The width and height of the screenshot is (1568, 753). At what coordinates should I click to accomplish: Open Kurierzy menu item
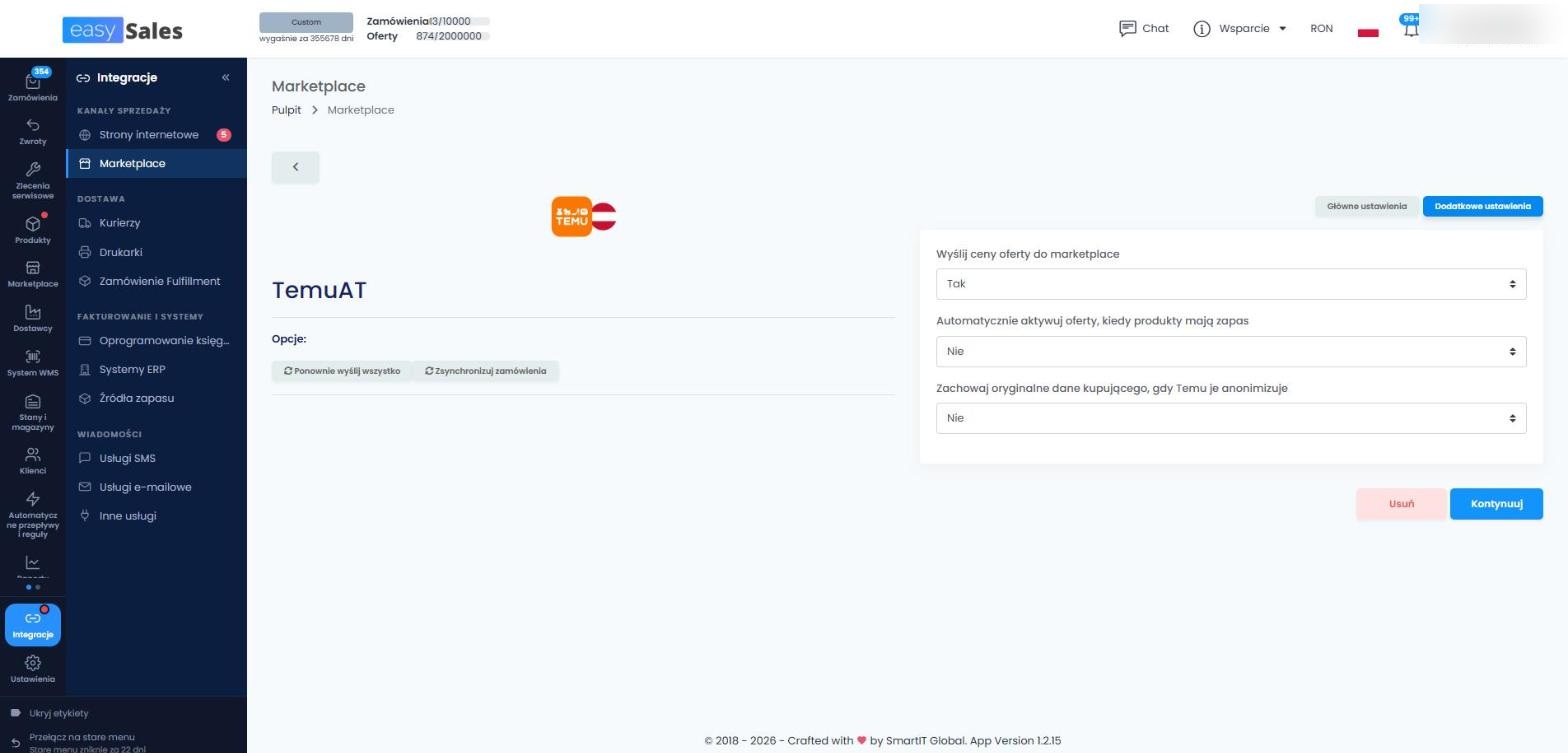click(156, 223)
